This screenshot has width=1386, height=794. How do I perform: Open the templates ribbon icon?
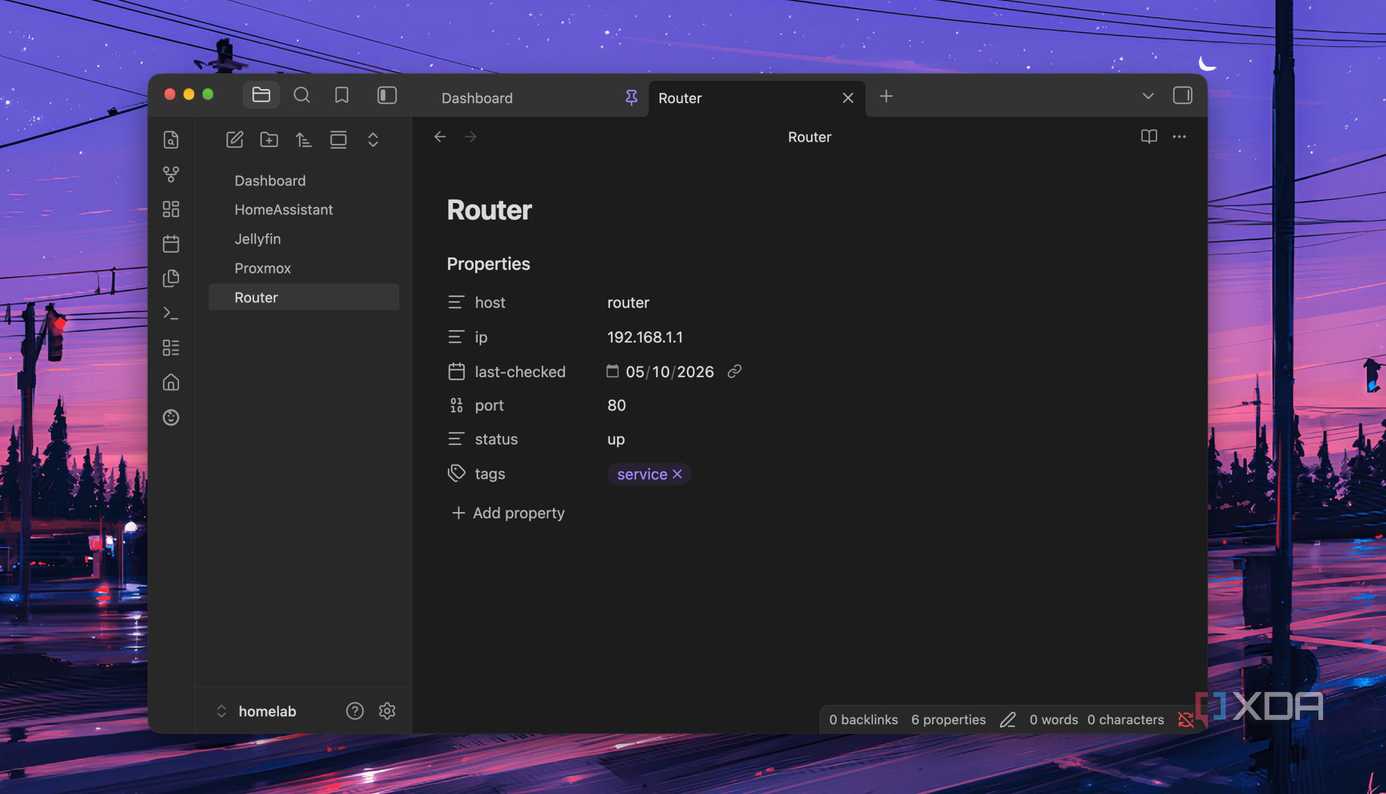coord(171,278)
